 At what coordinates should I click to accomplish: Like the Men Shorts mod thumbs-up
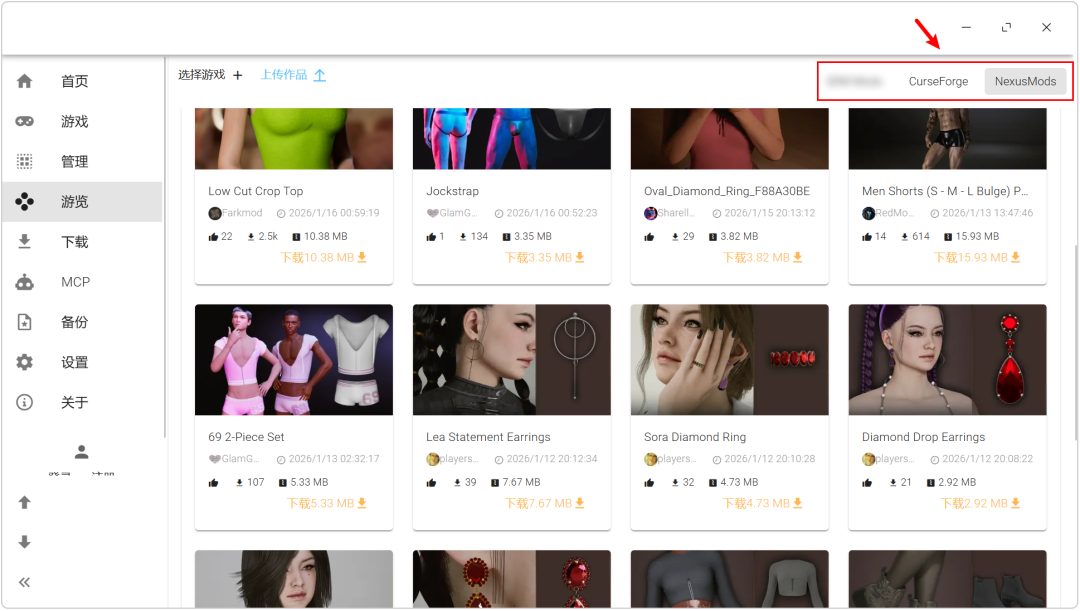click(867, 236)
